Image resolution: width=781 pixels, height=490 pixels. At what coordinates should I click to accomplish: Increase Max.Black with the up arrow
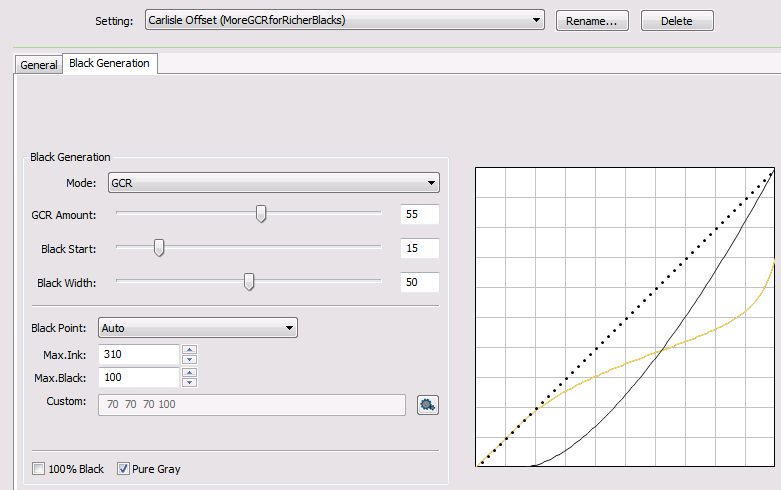[190, 373]
